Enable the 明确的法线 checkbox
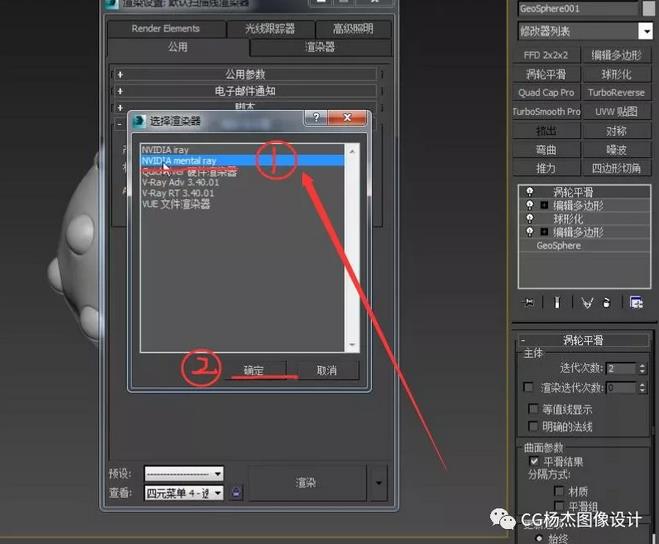The image size is (659, 544). (x=533, y=426)
